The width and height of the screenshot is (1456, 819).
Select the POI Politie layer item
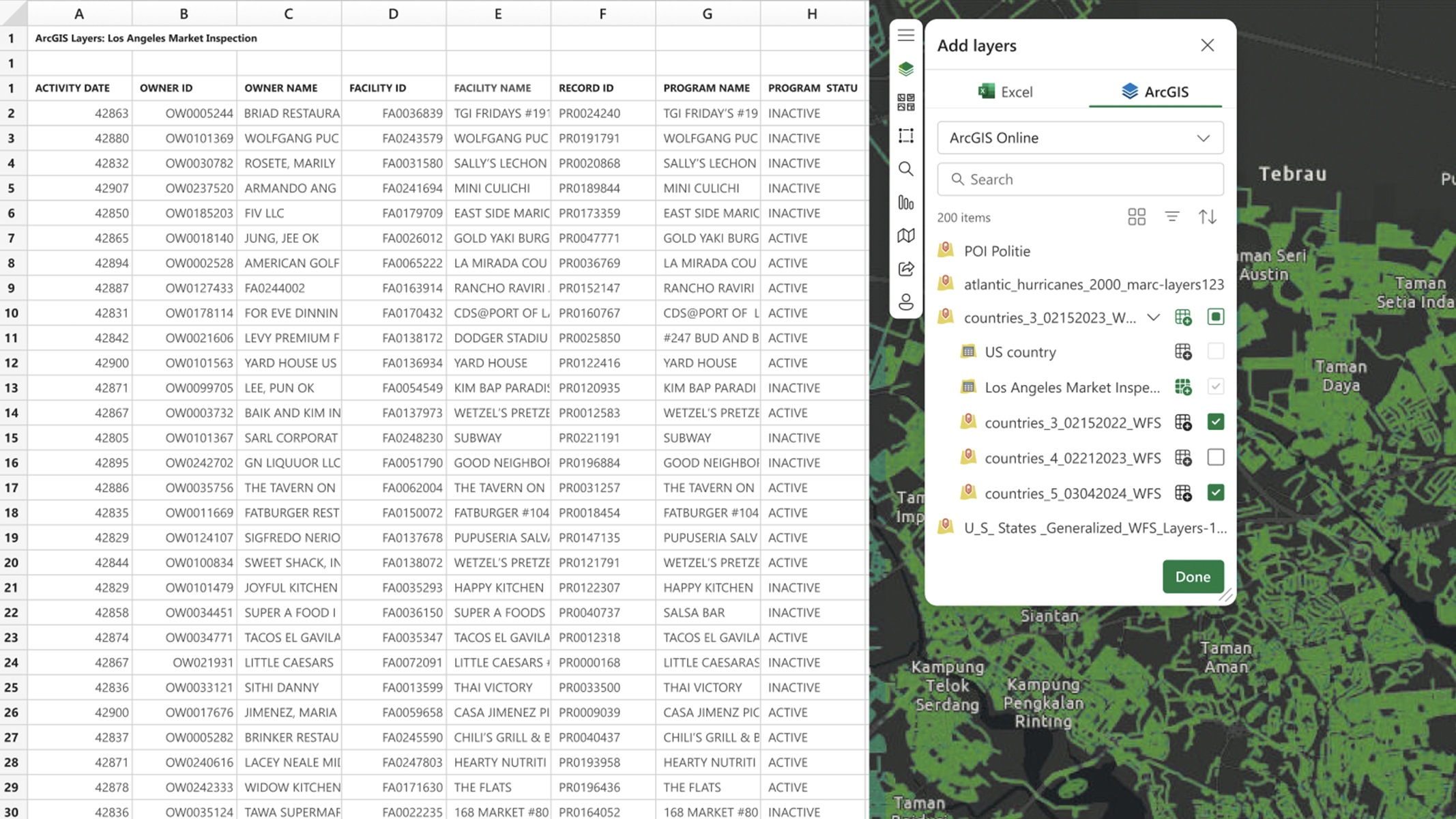tap(997, 251)
